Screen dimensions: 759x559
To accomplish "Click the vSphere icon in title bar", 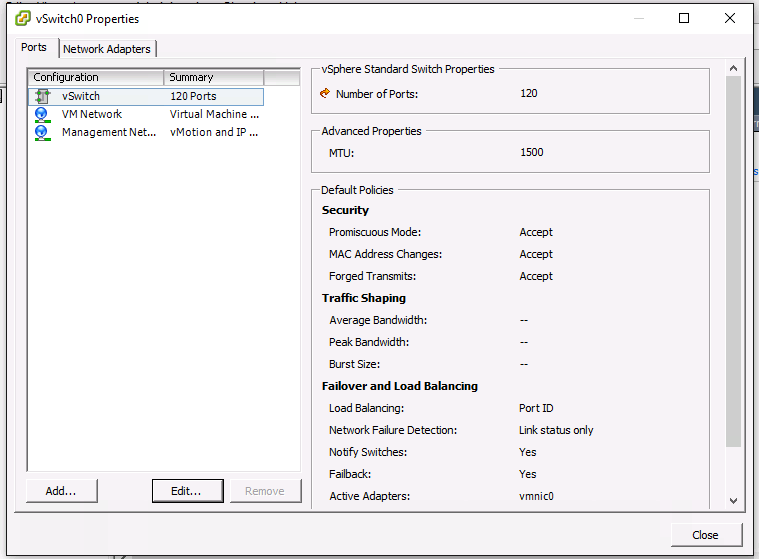I will pyautogui.click(x=23, y=18).
